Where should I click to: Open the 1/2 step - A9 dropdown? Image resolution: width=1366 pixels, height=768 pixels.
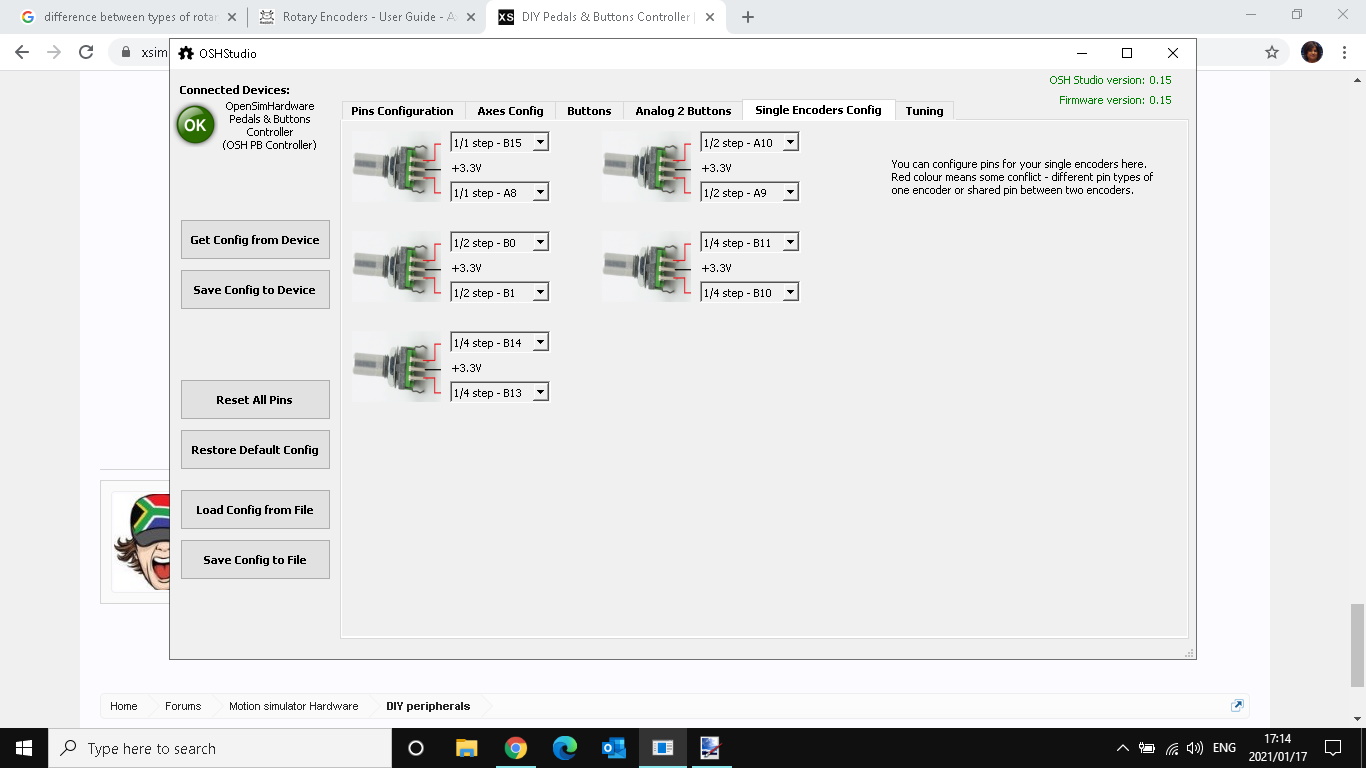coord(749,192)
